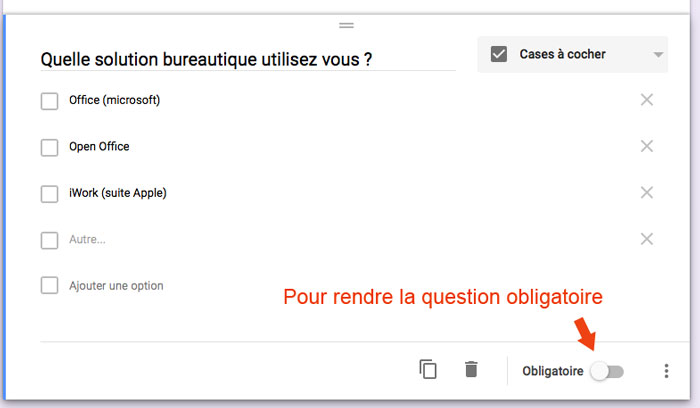Click the question title text field
700x408 pixels.
tap(246, 59)
